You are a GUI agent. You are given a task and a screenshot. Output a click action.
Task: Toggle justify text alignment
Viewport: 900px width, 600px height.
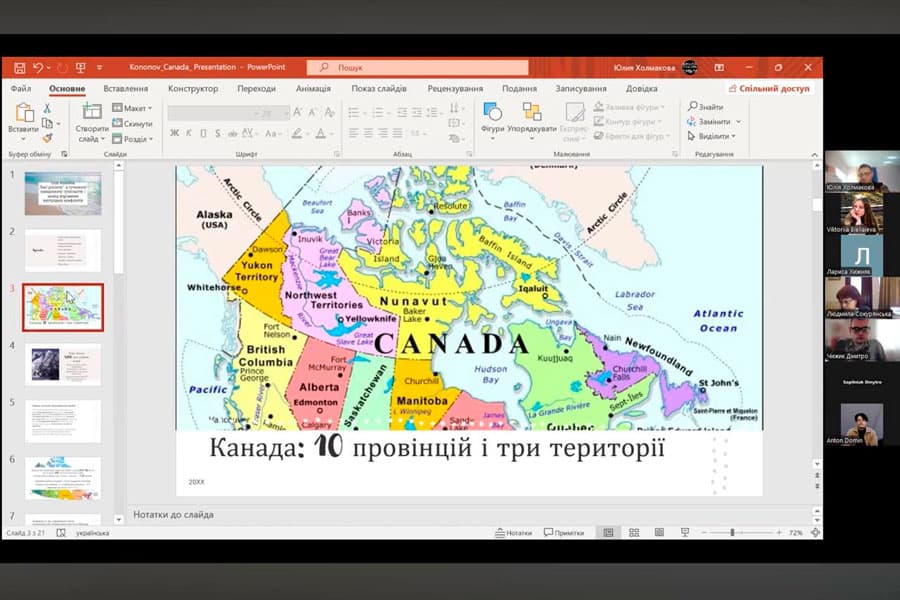coord(397,133)
